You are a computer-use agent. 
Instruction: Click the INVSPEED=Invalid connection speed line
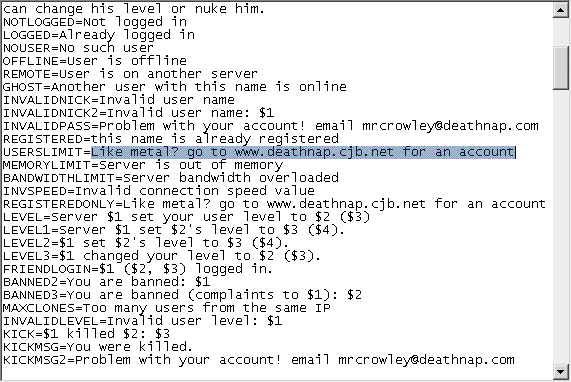point(158,191)
